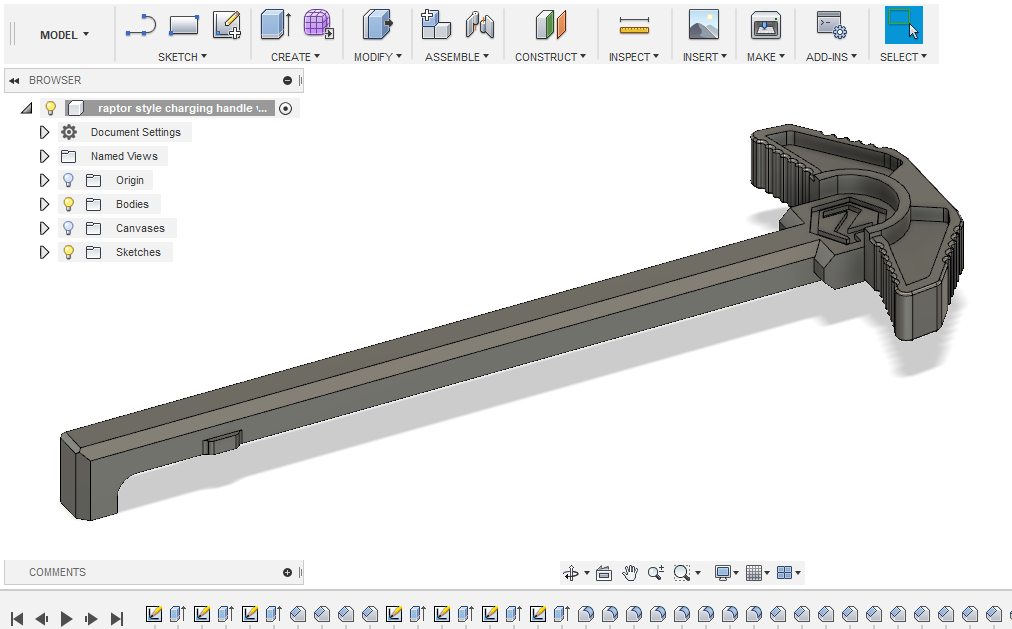Select the Line sketch tool icon
1012x629 pixels.
[x=141, y=26]
